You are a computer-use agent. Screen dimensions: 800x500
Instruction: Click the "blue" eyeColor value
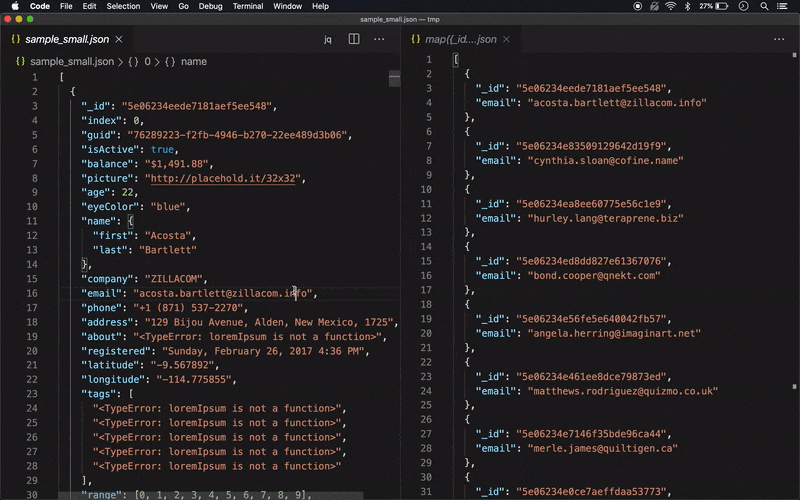tap(168, 207)
